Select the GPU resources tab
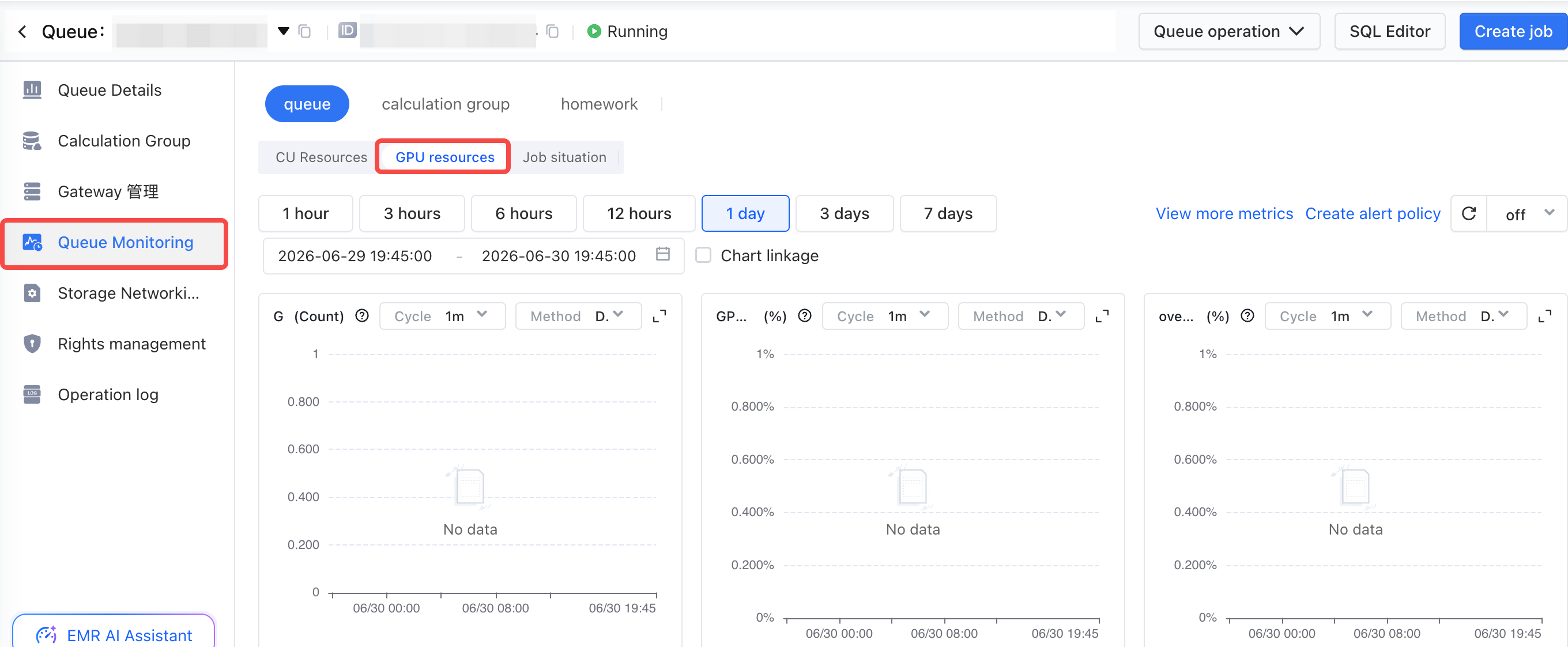 (x=444, y=157)
